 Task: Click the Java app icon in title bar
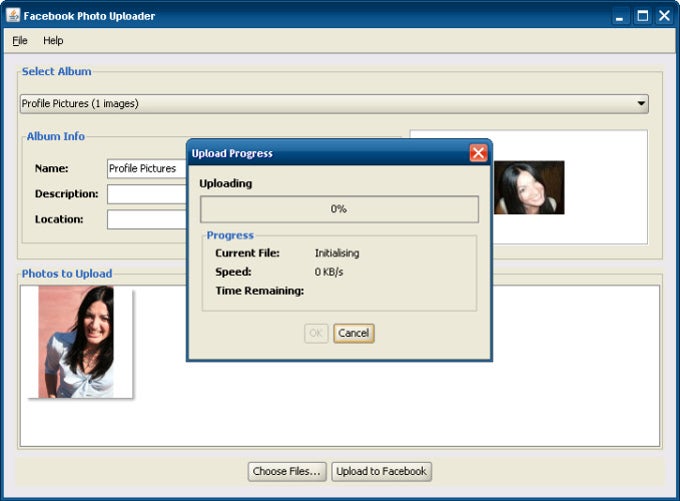tap(13, 15)
